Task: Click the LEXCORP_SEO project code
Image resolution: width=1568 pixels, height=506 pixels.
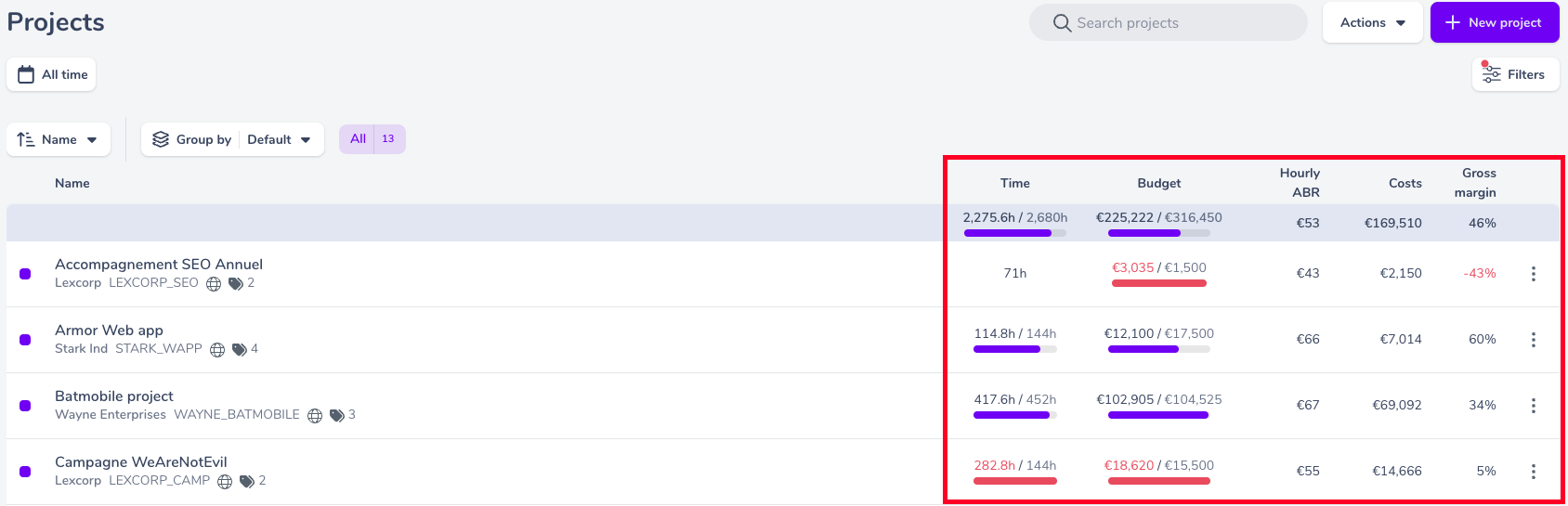Action: tap(153, 282)
